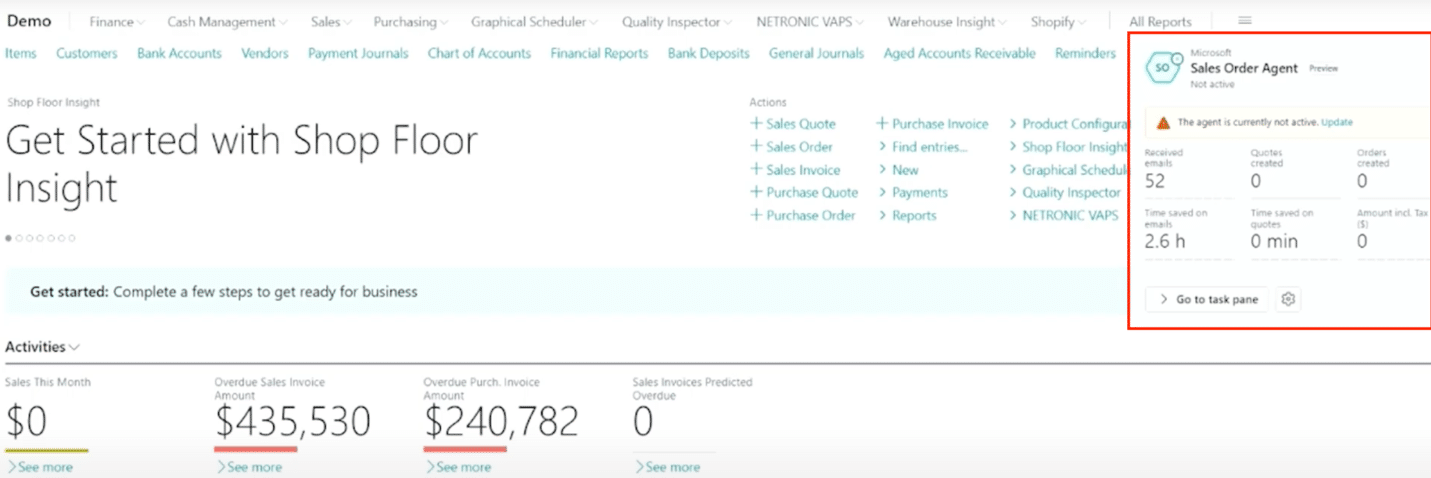Image resolution: width=1431 pixels, height=478 pixels.
Task: Open the Customers navigation item
Action: (86, 54)
